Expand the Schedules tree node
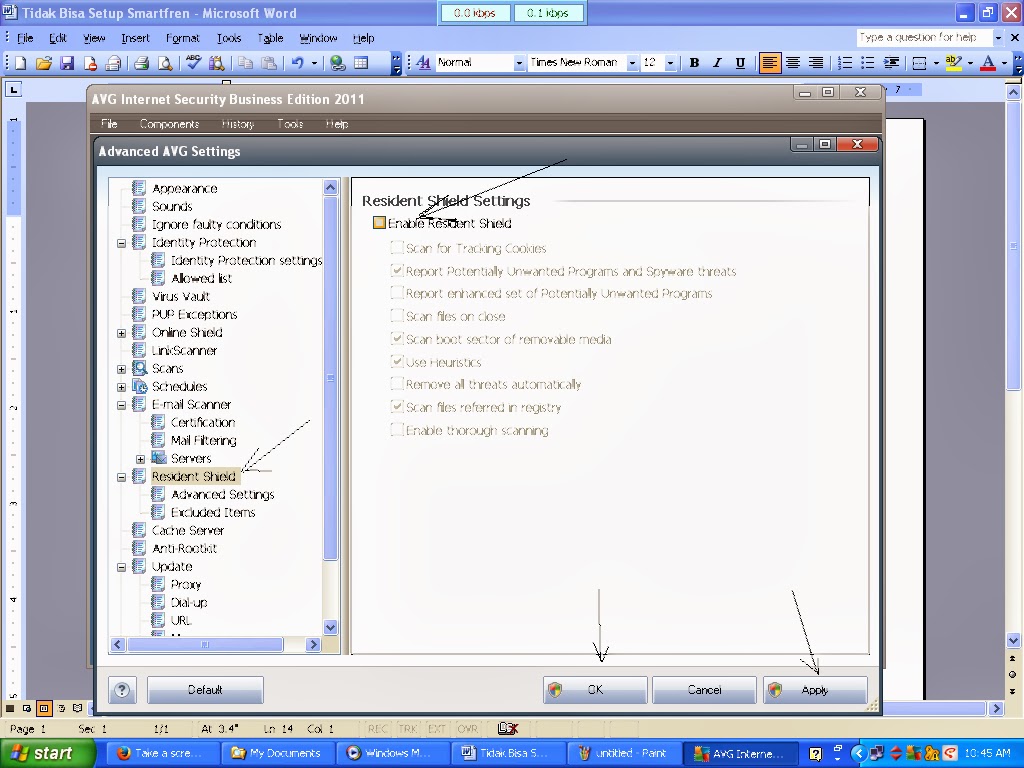1024x768 pixels. click(x=121, y=387)
